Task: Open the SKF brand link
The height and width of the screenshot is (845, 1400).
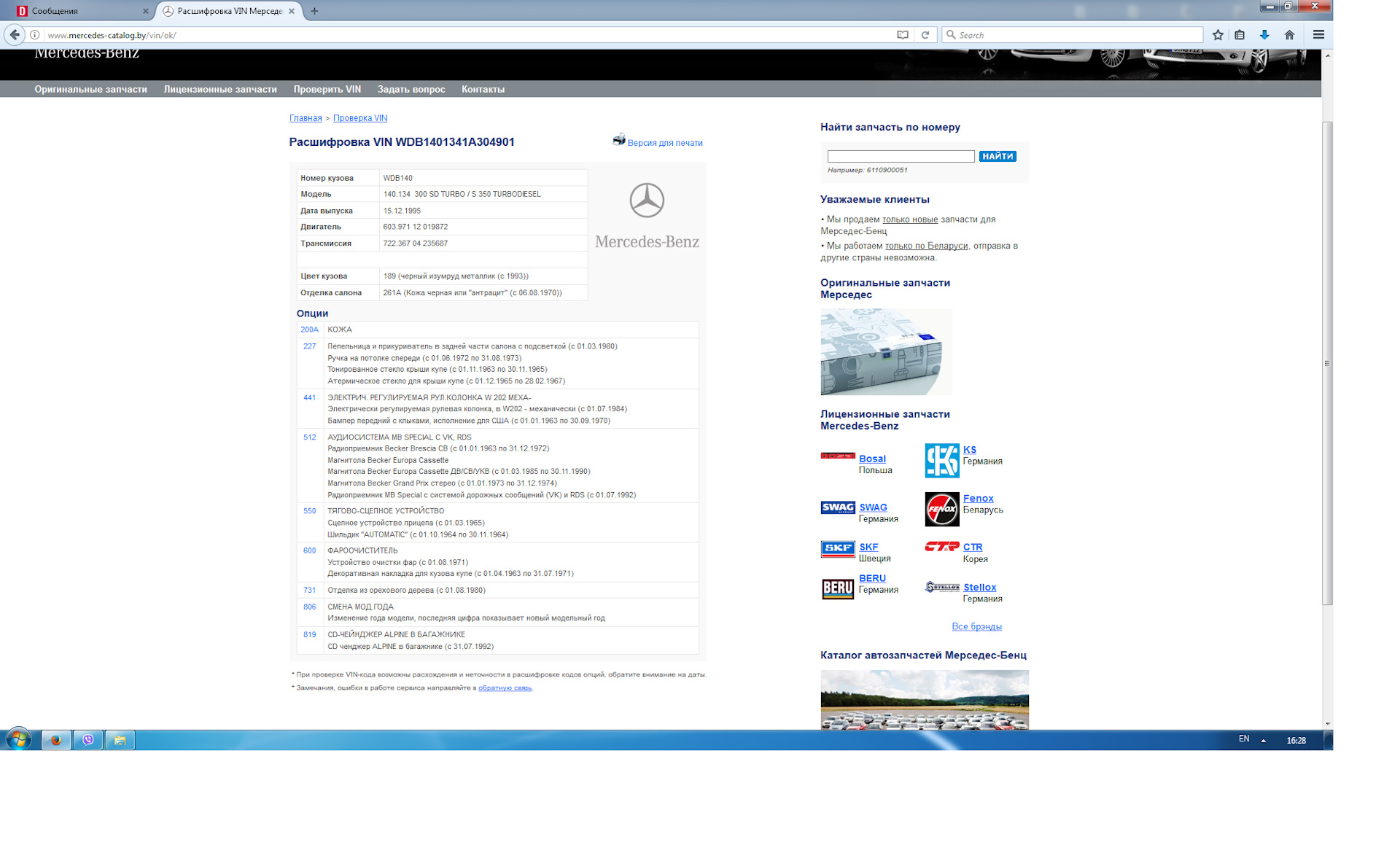Action: (x=868, y=547)
